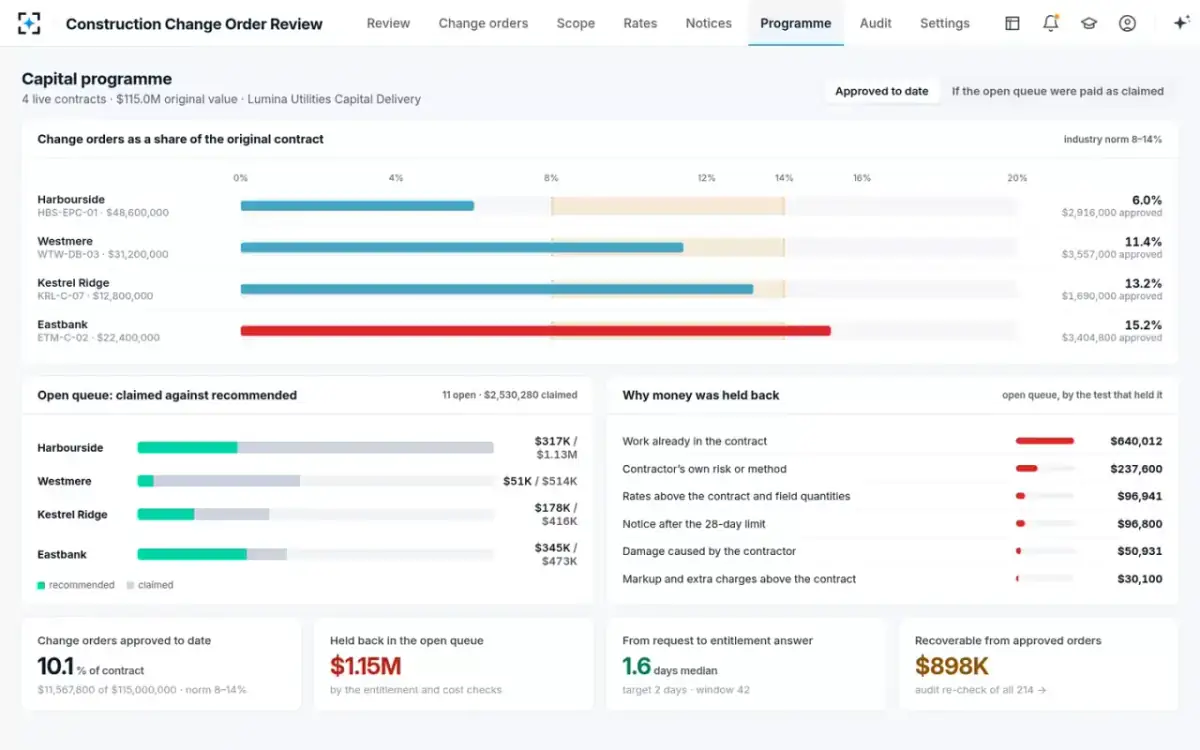Screen dimensions: 1200x750
Task: Open the user account icon
Action: pyautogui.click(x=1127, y=23)
